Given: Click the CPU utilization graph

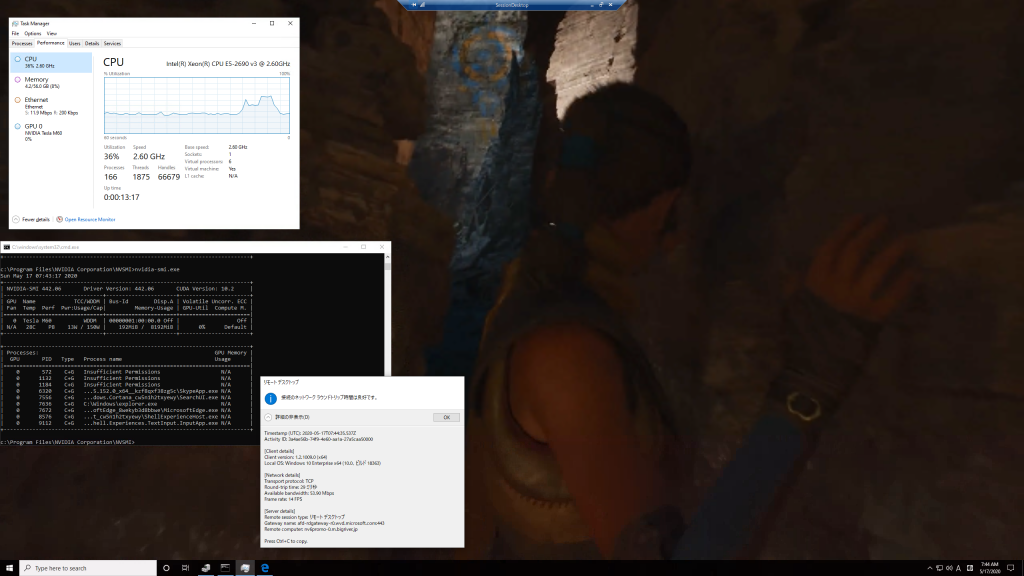Looking at the screenshot, I should coord(197,106).
